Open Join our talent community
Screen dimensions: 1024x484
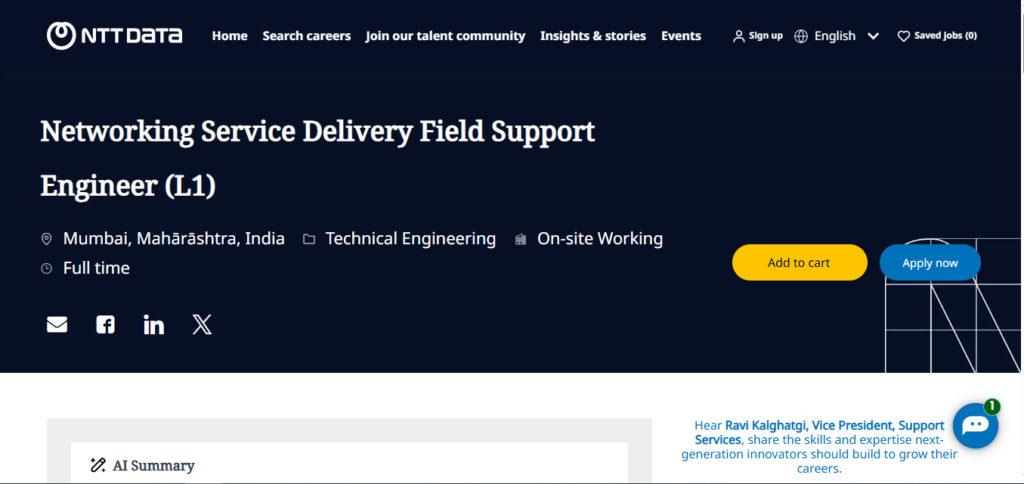click(x=445, y=36)
